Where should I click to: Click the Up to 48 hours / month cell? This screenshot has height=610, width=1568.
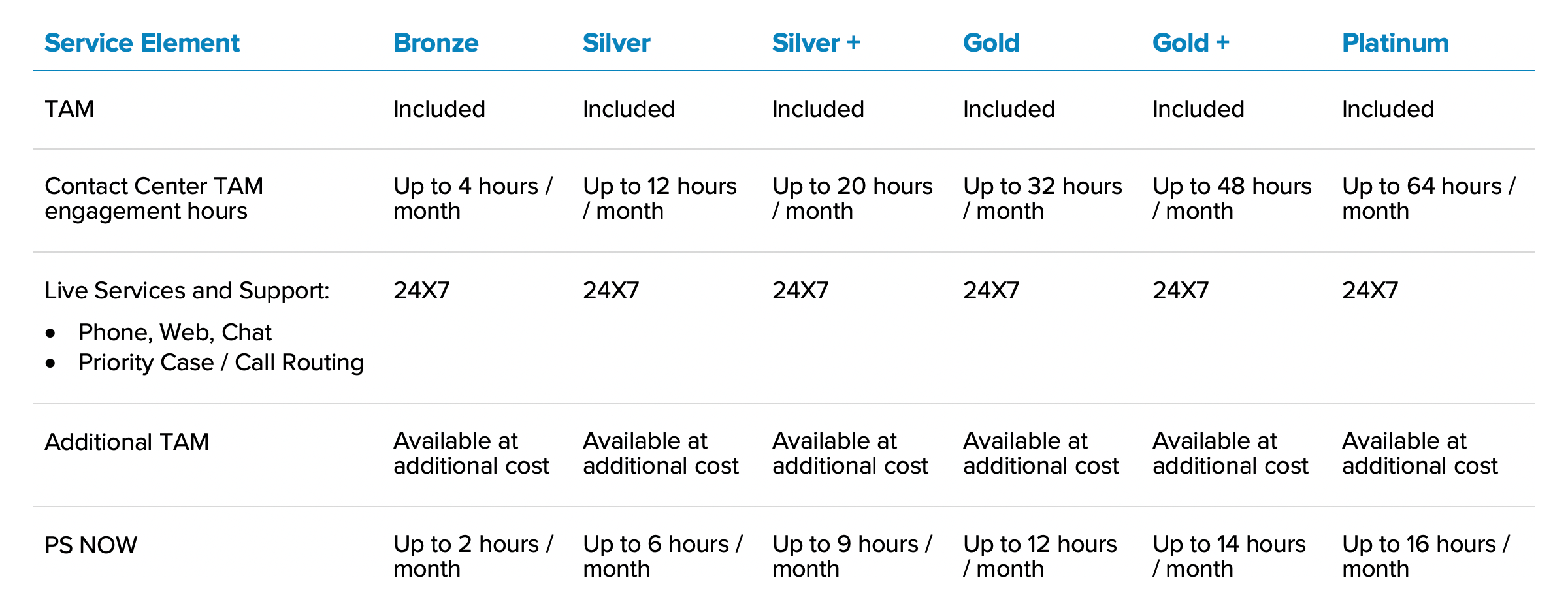pyautogui.click(x=1232, y=199)
